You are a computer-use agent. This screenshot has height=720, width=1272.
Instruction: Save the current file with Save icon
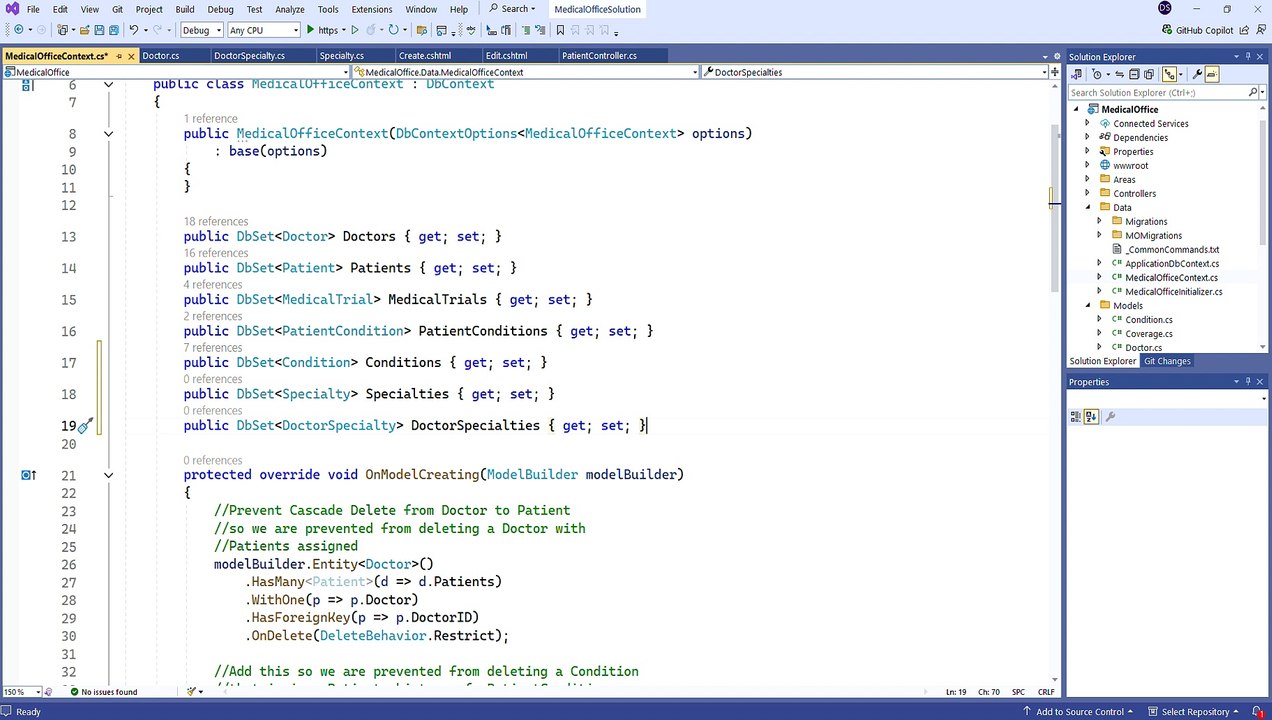coord(99,30)
